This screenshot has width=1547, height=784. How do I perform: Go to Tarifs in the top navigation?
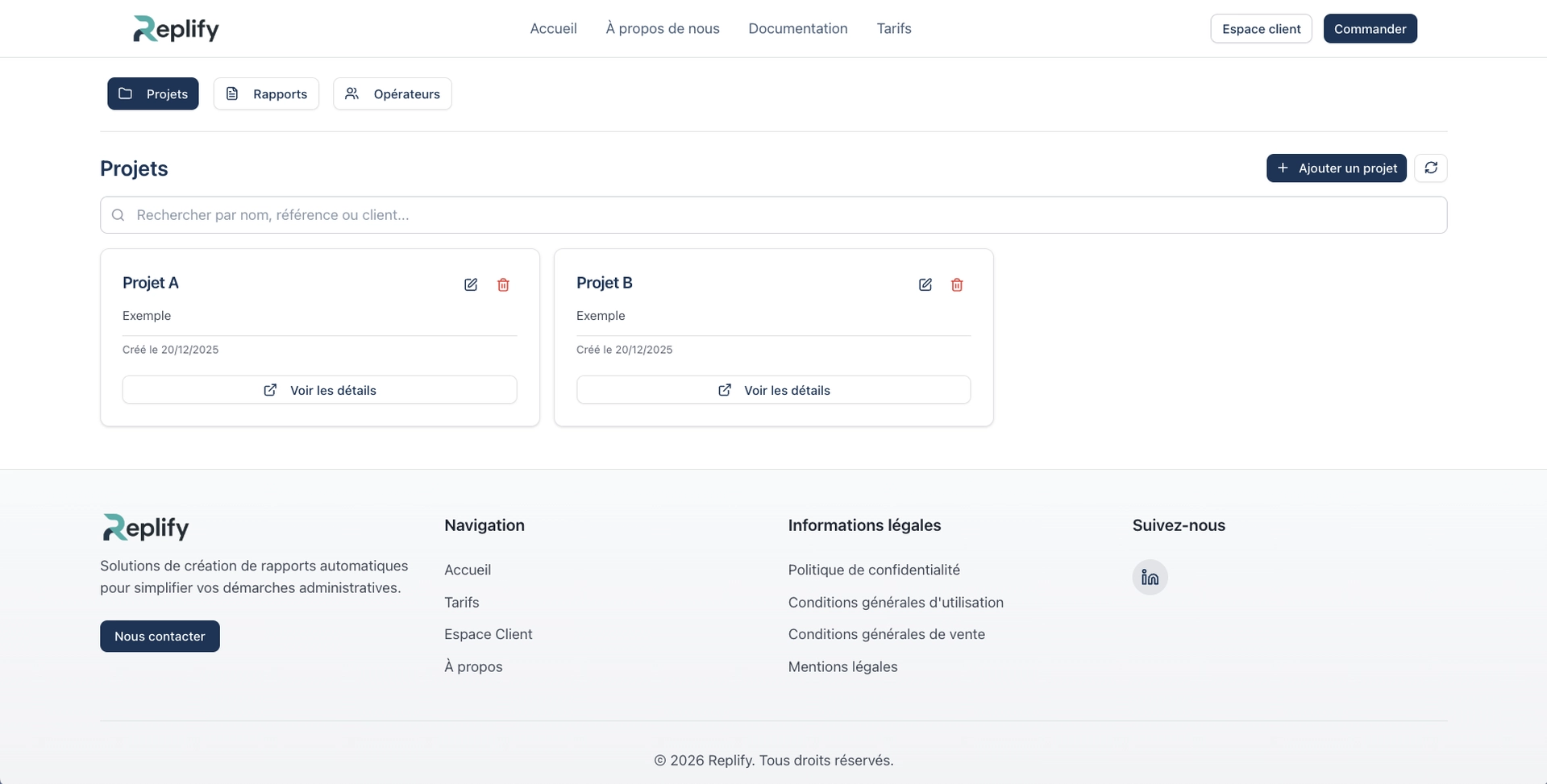tap(893, 29)
